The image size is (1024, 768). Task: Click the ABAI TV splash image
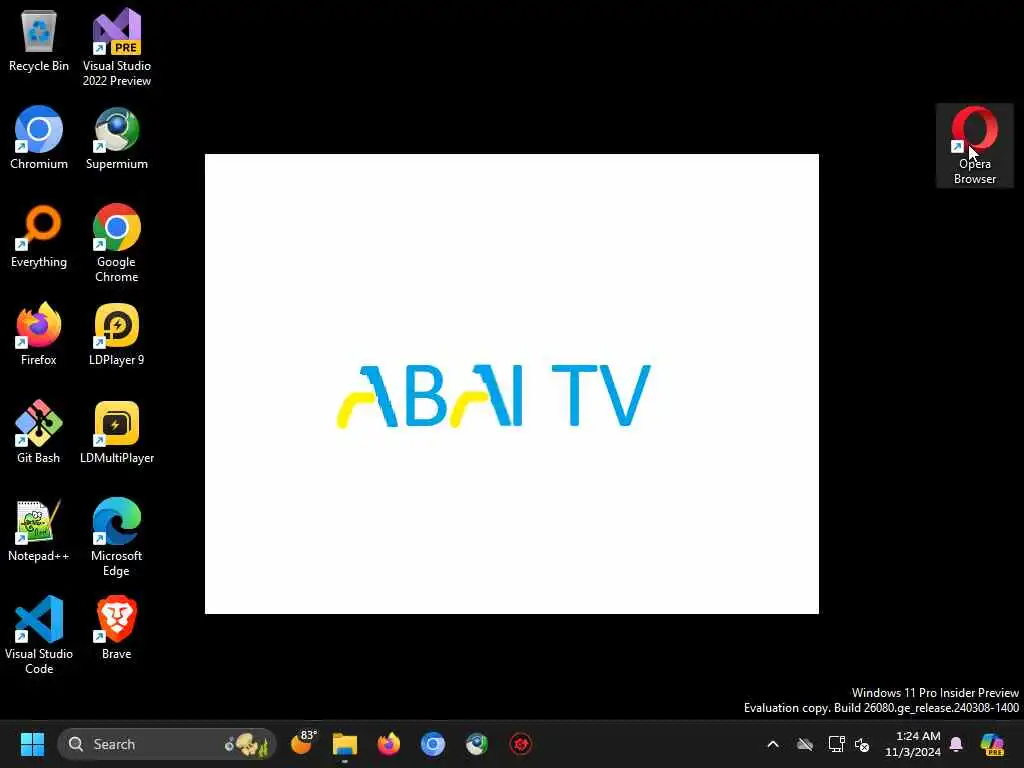pos(511,384)
